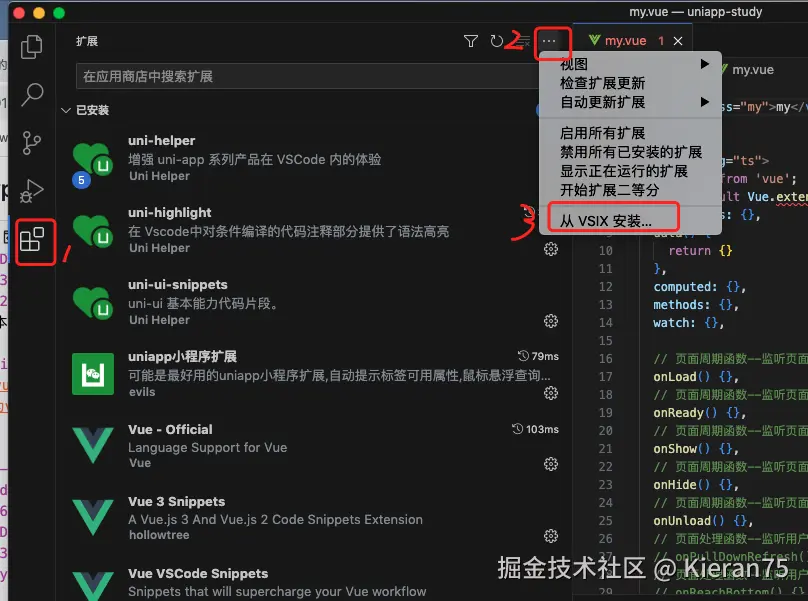The height and width of the screenshot is (601, 808).
Task: Open settings gear for uni-ui-snippets extension
Action: click(551, 322)
